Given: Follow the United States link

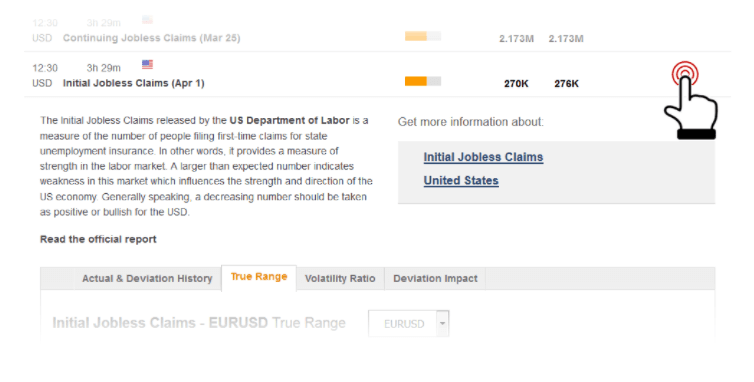Looking at the screenshot, I should click(461, 181).
